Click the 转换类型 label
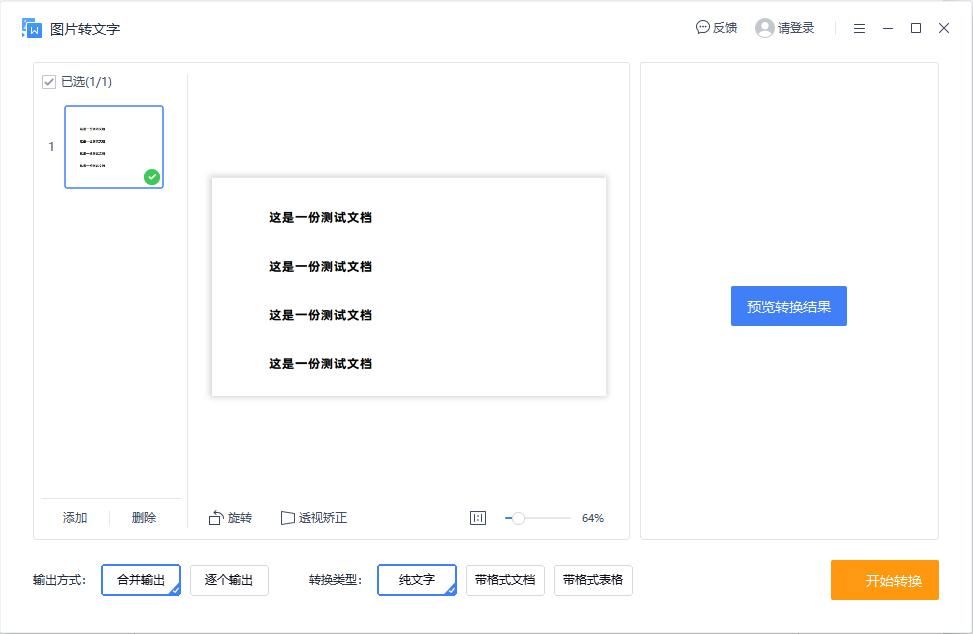 point(336,580)
